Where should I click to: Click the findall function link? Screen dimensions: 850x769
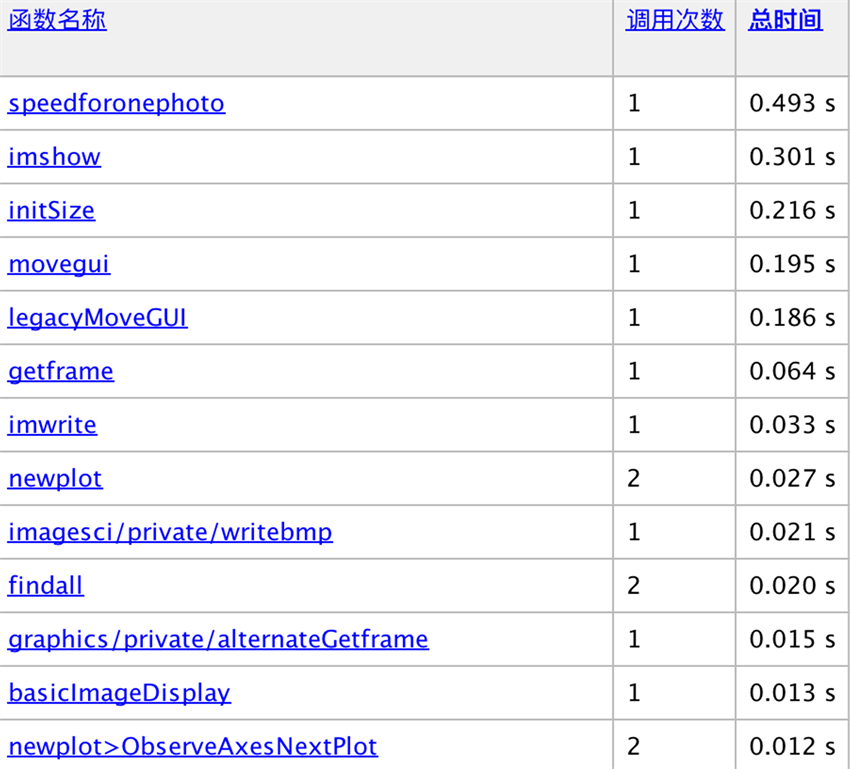tap(46, 586)
